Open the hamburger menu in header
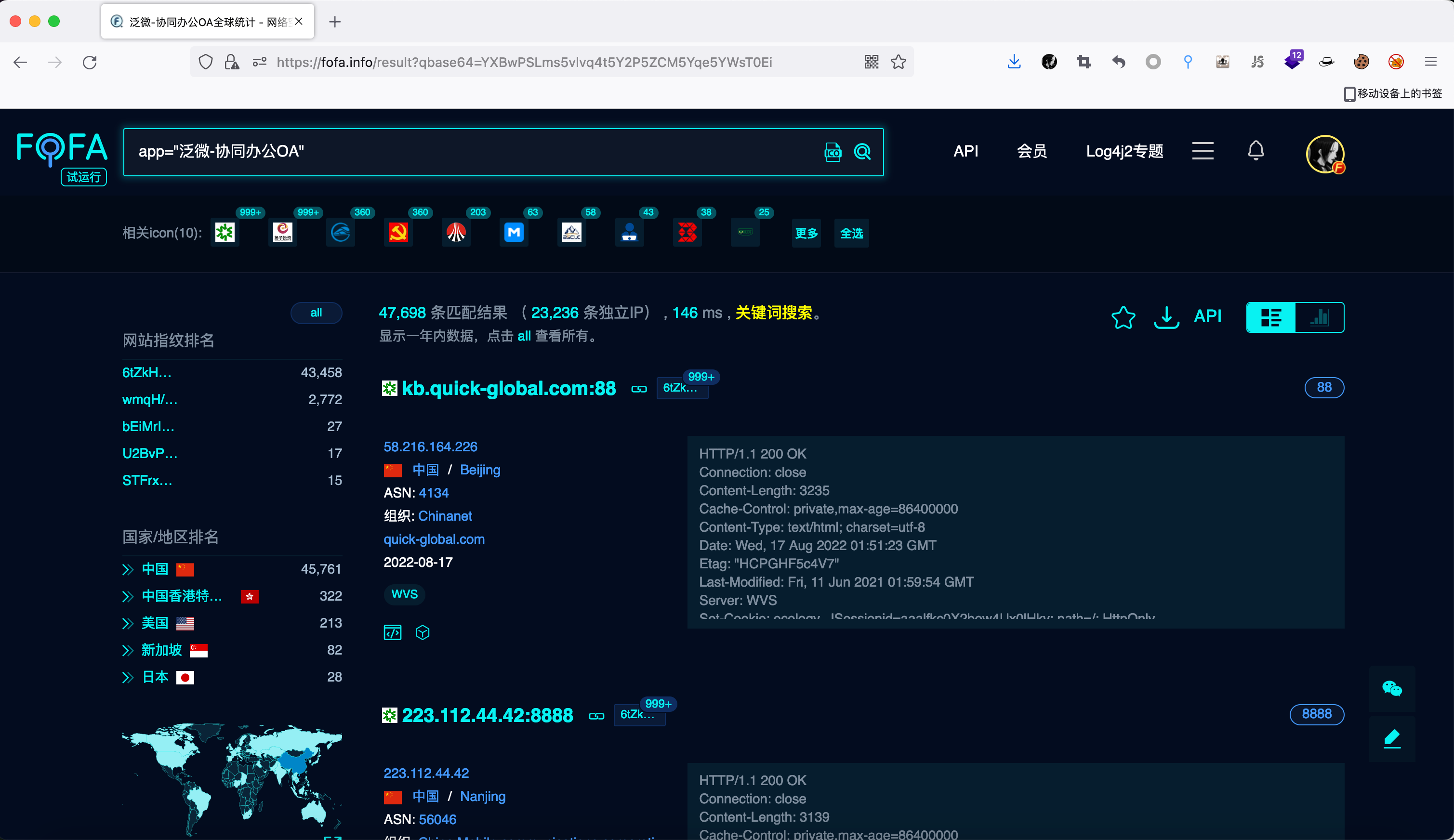The image size is (1454, 840). pyautogui.click(x=1203, y=151)
